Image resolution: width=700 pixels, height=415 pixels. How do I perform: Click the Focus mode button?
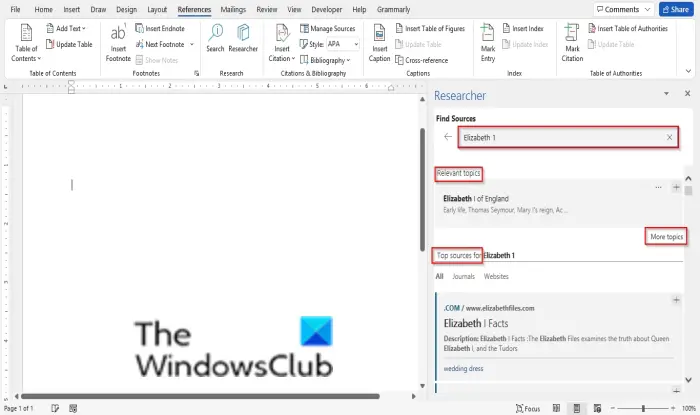[x=528, y=408]
